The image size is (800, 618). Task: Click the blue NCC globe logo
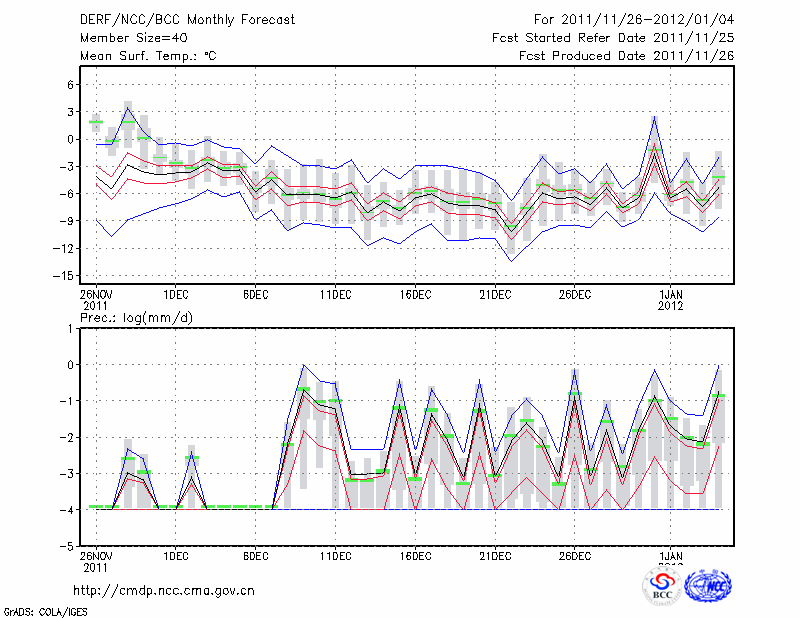tap(708, 586)
